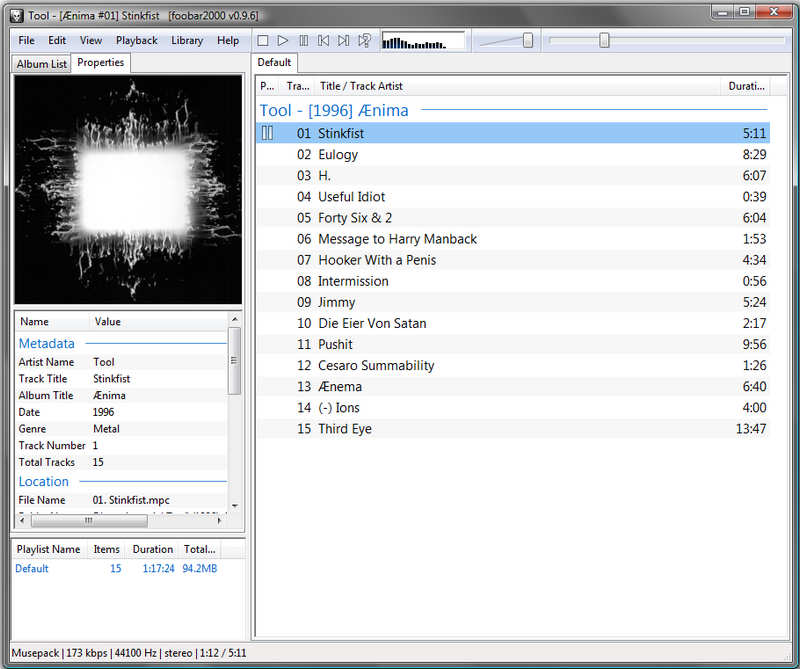The image size is (800, 669).
Task: Click the Items column header
Action: [x=107, y=550]
